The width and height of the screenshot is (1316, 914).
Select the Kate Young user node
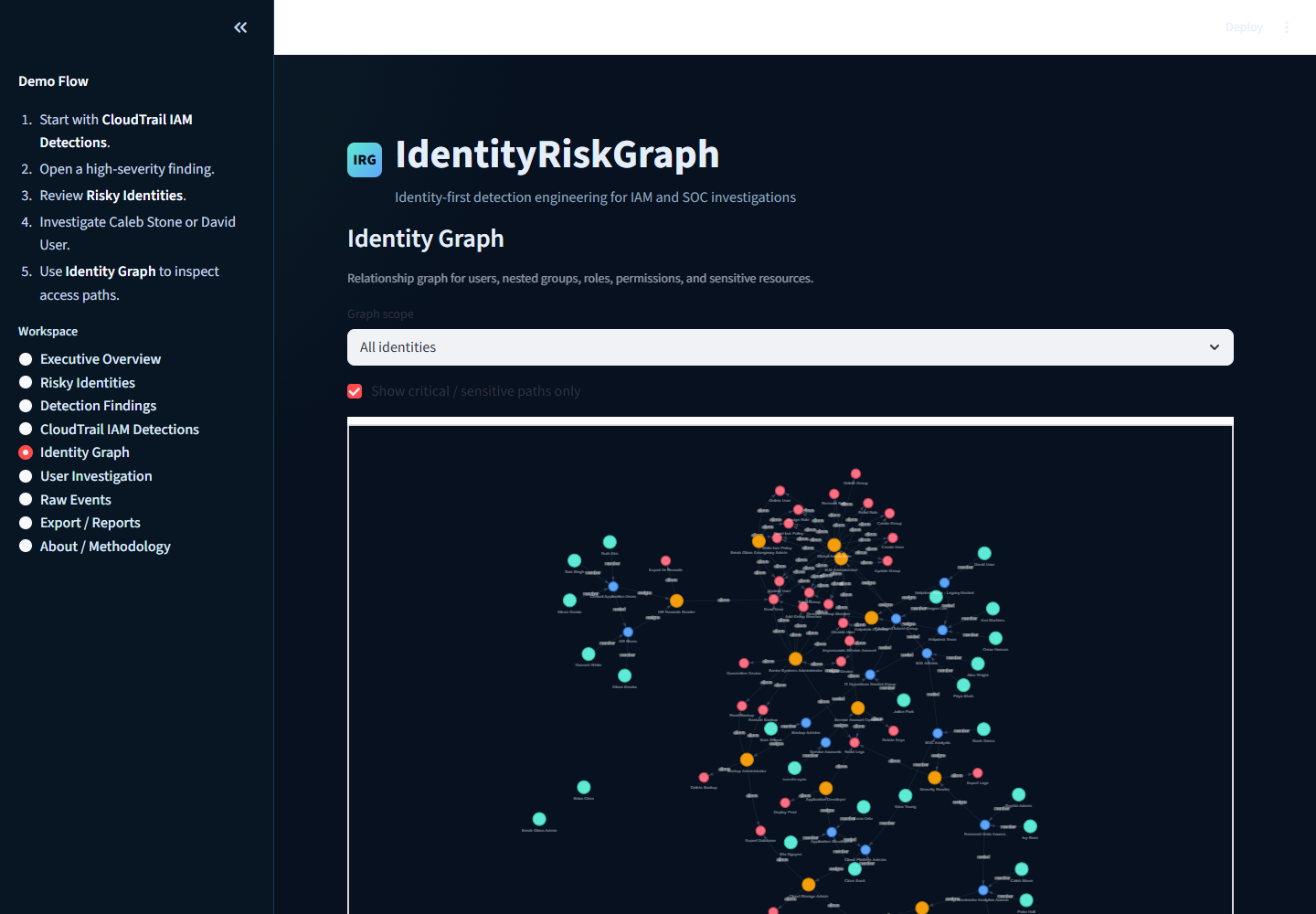coord(905,795)
